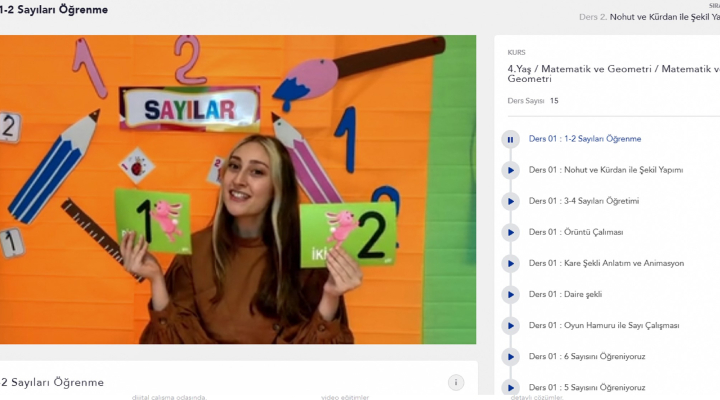Open lesson link Daire şekli
Image resolution: width=720 pixels, height=400 pixels.
(565, 294)
